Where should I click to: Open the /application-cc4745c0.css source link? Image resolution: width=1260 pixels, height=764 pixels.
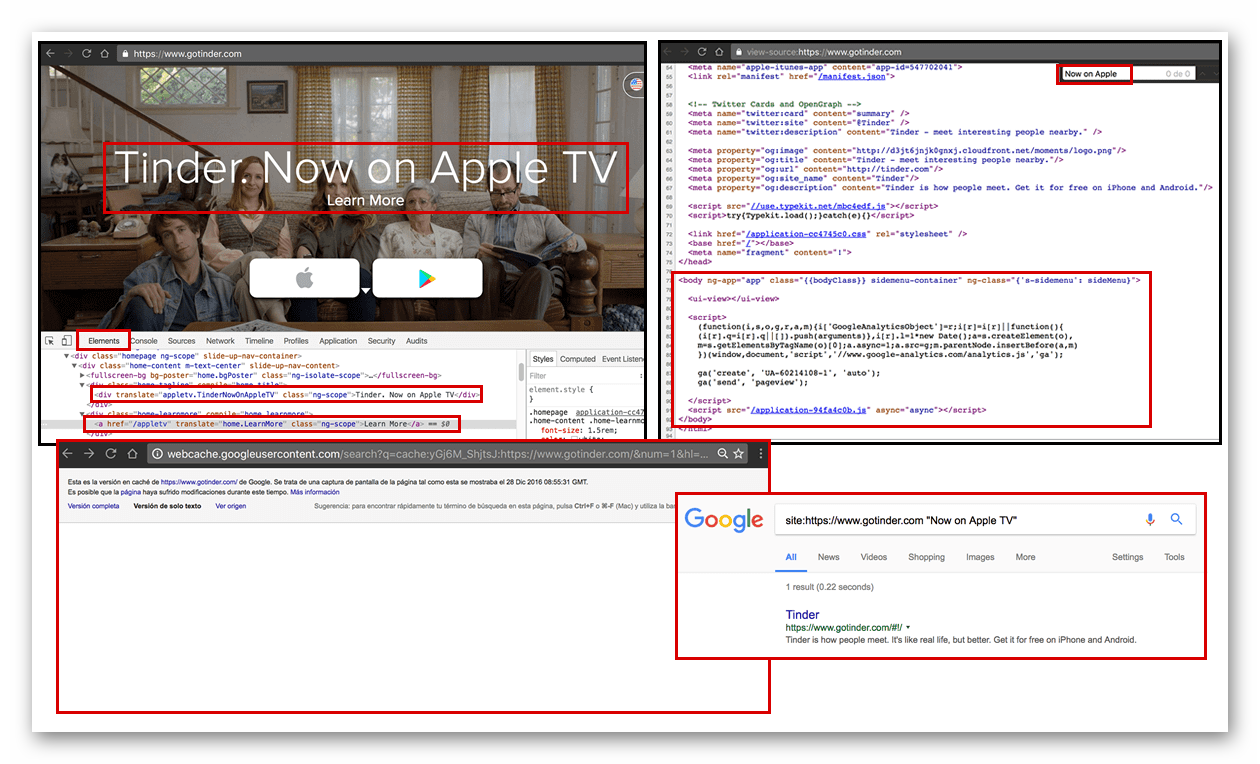[x=807, y=234]
